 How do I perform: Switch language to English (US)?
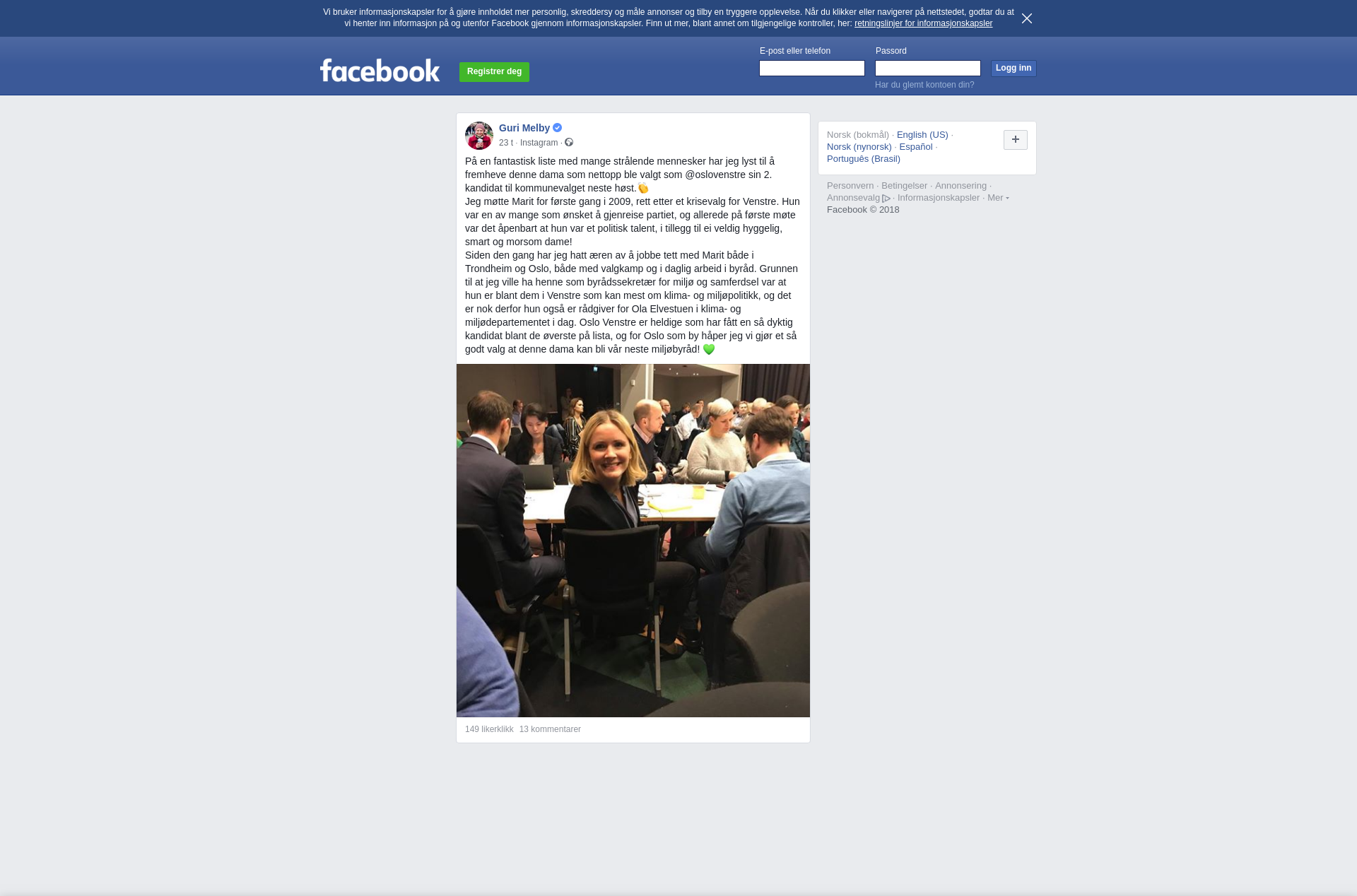point(922,135)
